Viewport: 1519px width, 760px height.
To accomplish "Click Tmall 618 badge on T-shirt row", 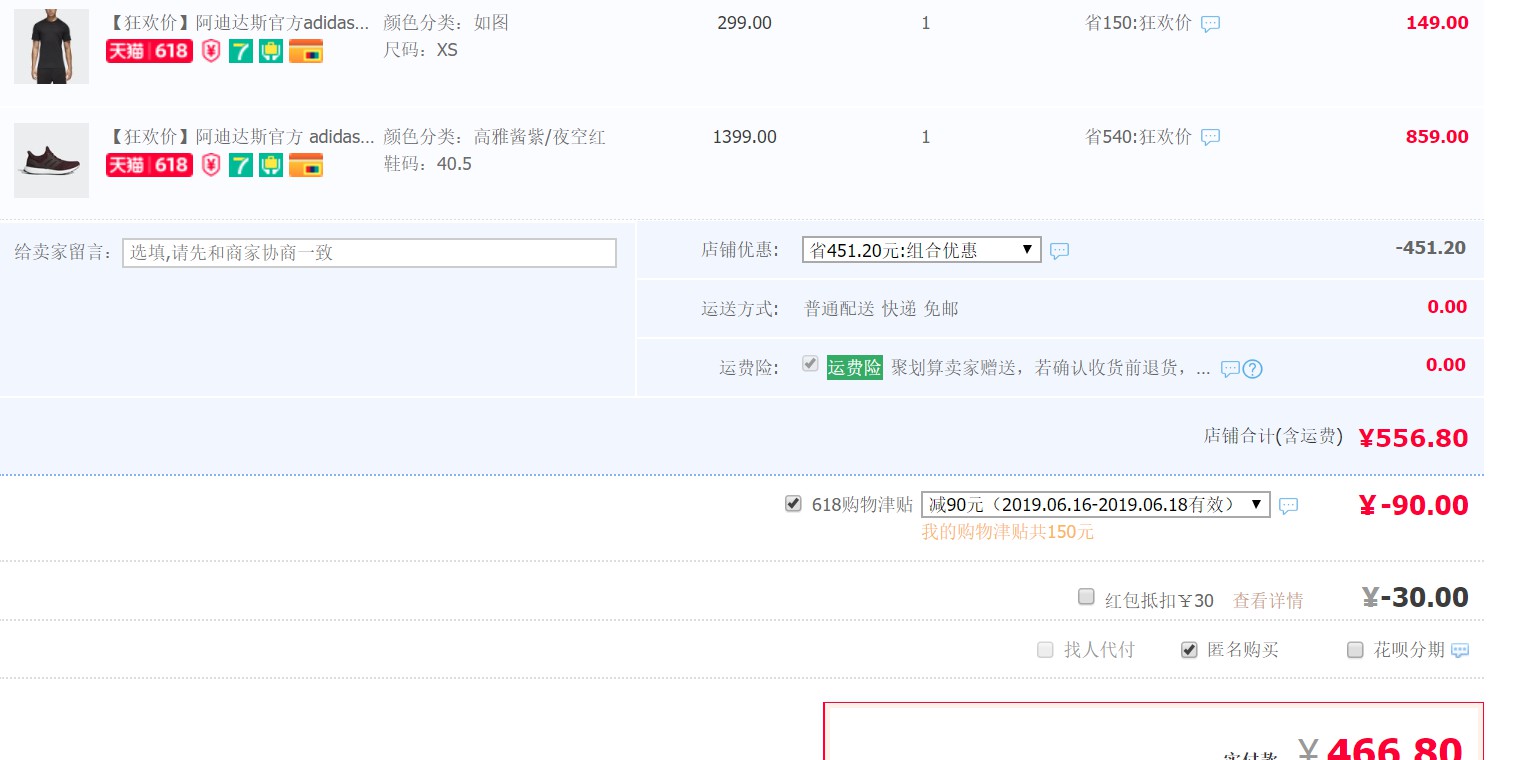I will 149,51.
